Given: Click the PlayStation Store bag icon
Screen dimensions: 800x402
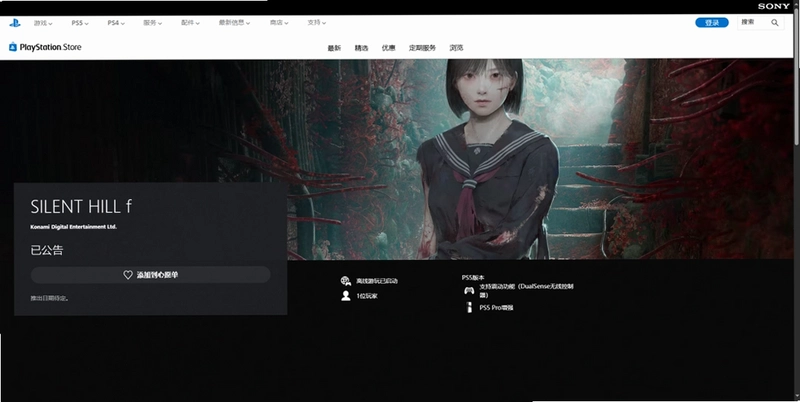Looking at the screenshot, I should [13, 47].
